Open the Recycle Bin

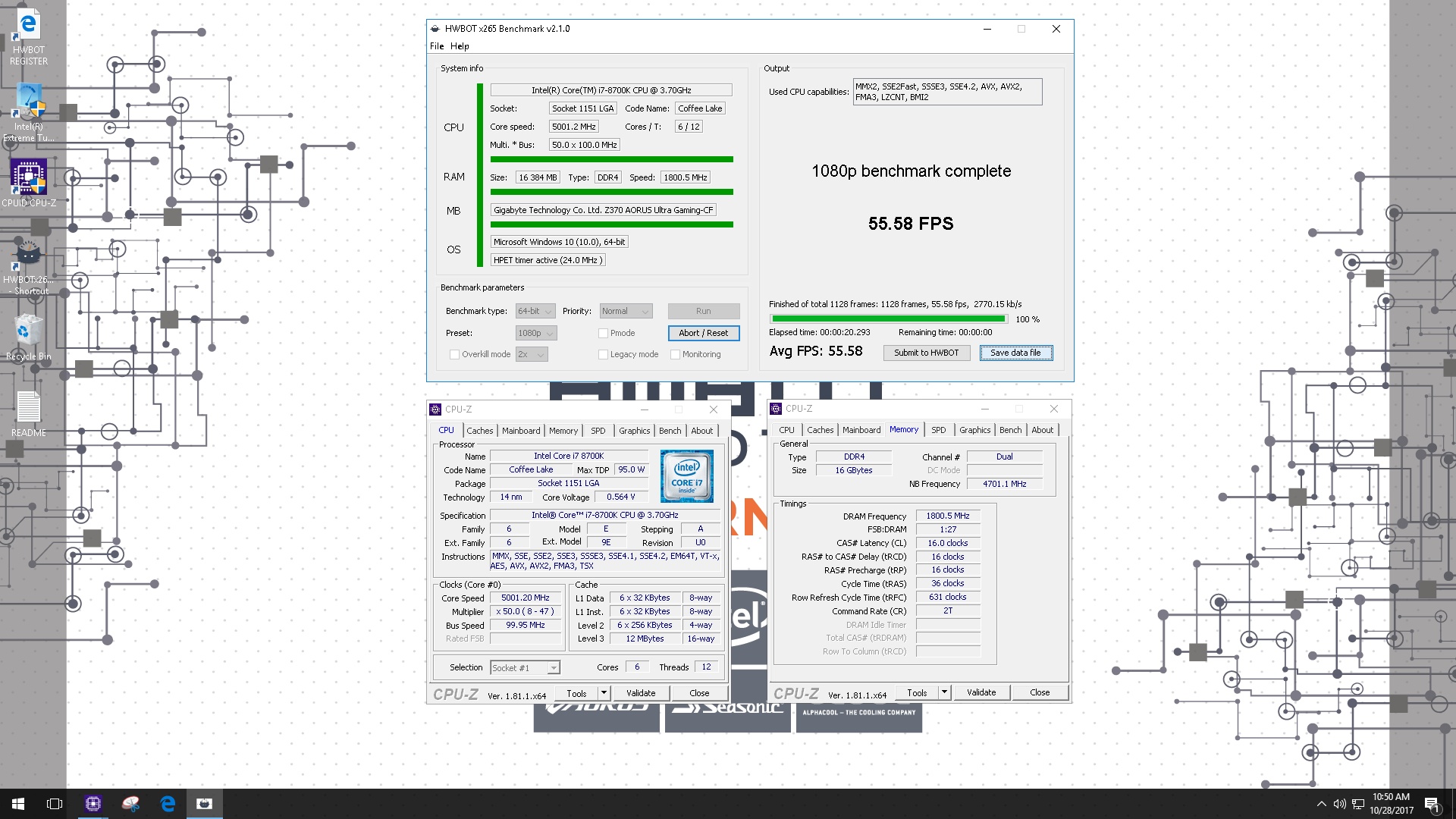pos(28,337)
